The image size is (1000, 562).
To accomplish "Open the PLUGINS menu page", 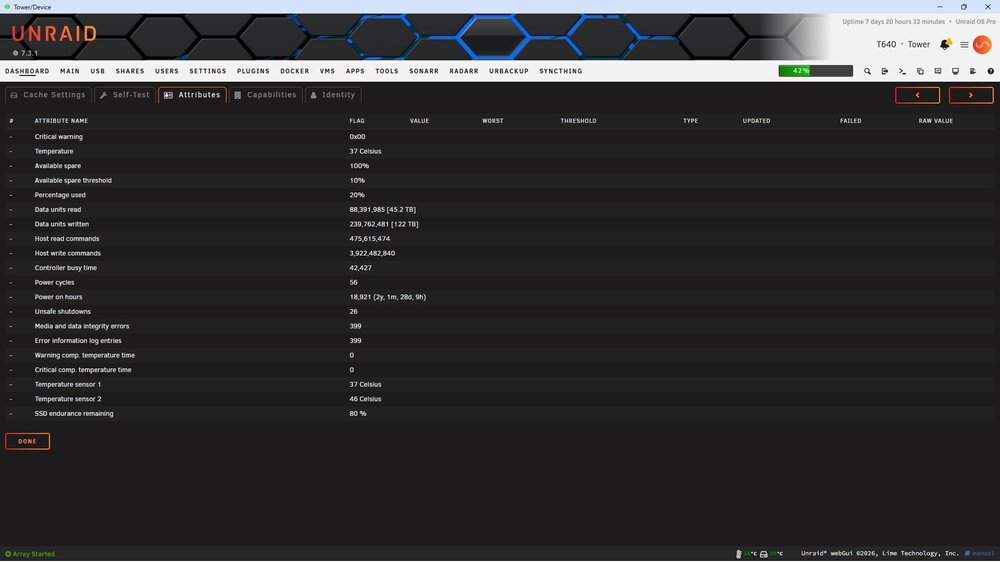I will (253, 71).
